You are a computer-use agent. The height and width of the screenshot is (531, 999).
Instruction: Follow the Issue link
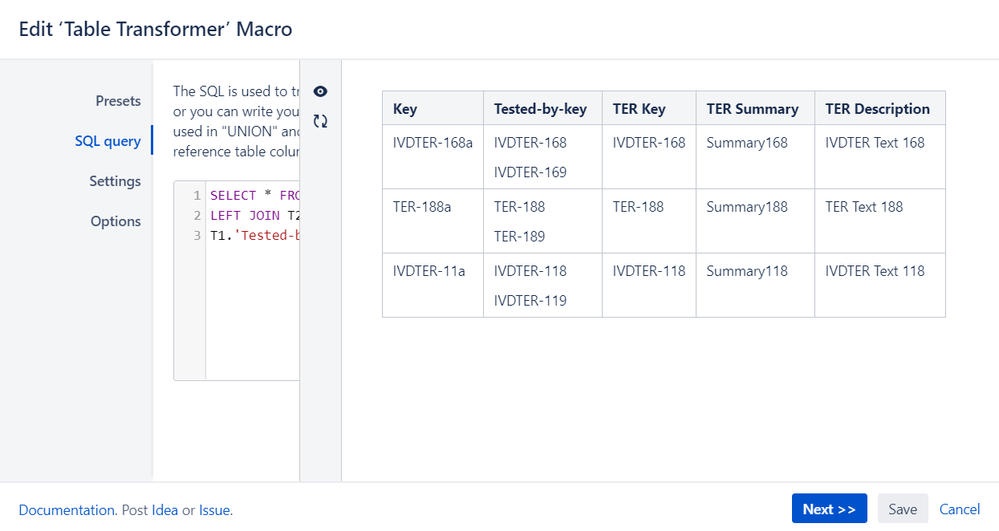[214, 510]
